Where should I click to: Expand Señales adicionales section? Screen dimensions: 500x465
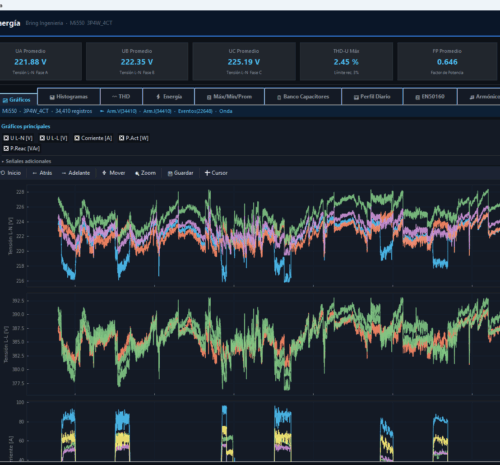[26, 161]
